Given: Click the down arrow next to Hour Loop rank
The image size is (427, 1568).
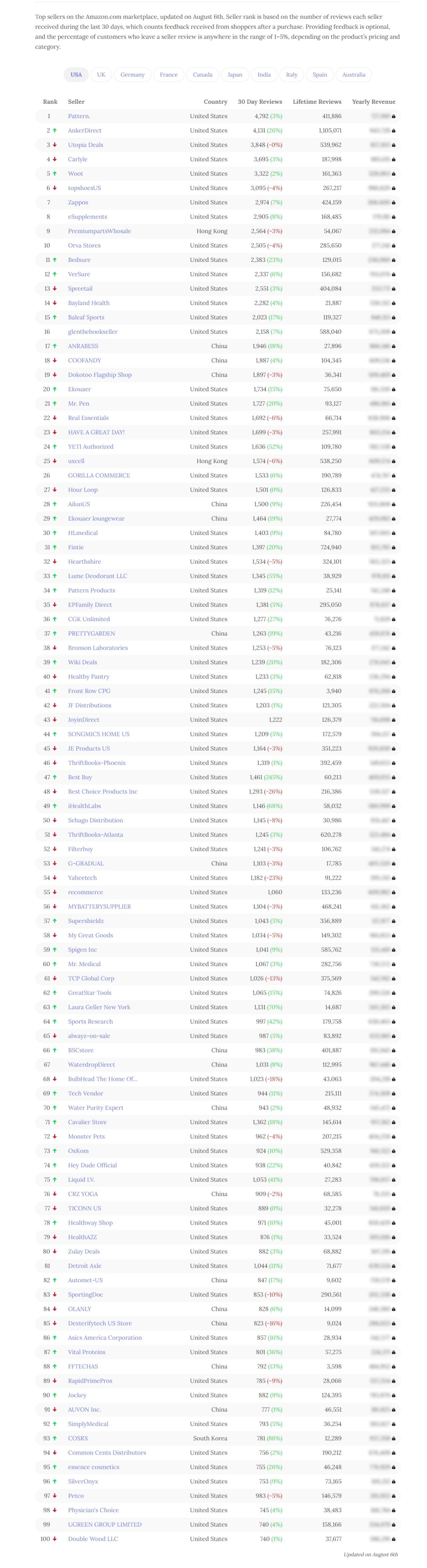Looking at the screenshot, I should click(x=55, y=490).
